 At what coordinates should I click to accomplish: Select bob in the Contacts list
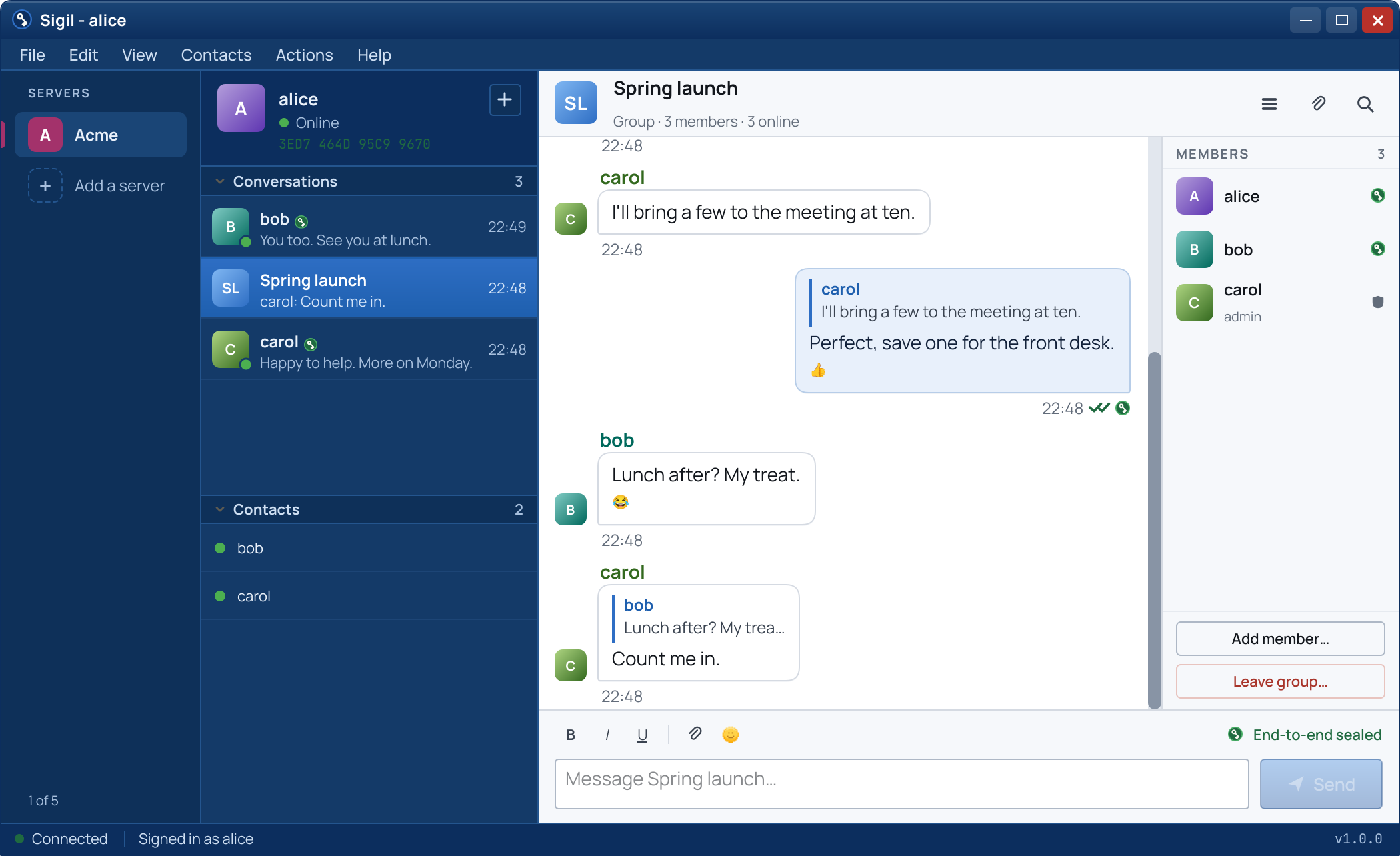pos(369,548)
